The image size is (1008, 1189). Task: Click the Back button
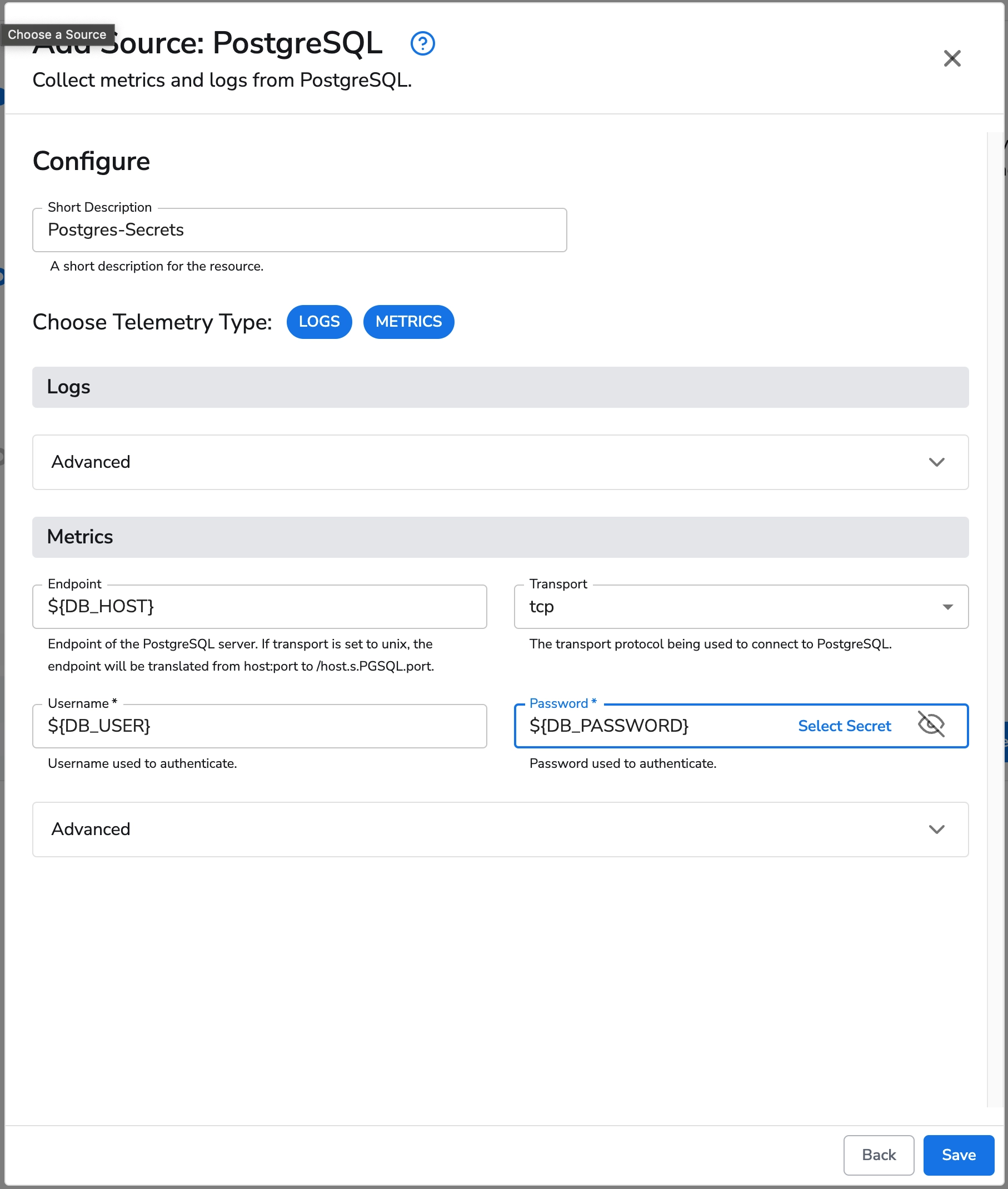(879, 1154)
